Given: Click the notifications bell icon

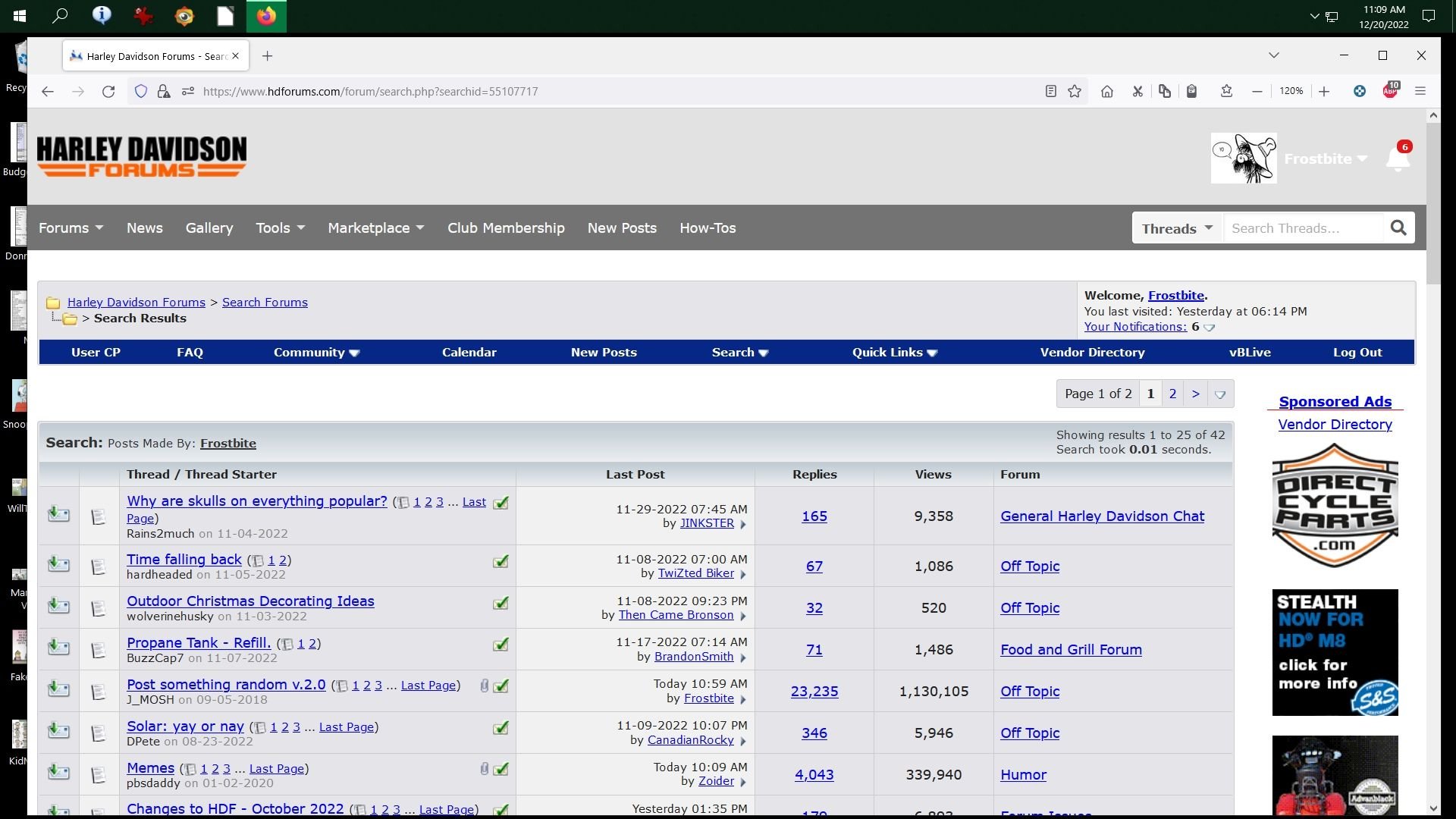Looking at the screenshot, I should pyautogui.click(x=1397, y=159).
